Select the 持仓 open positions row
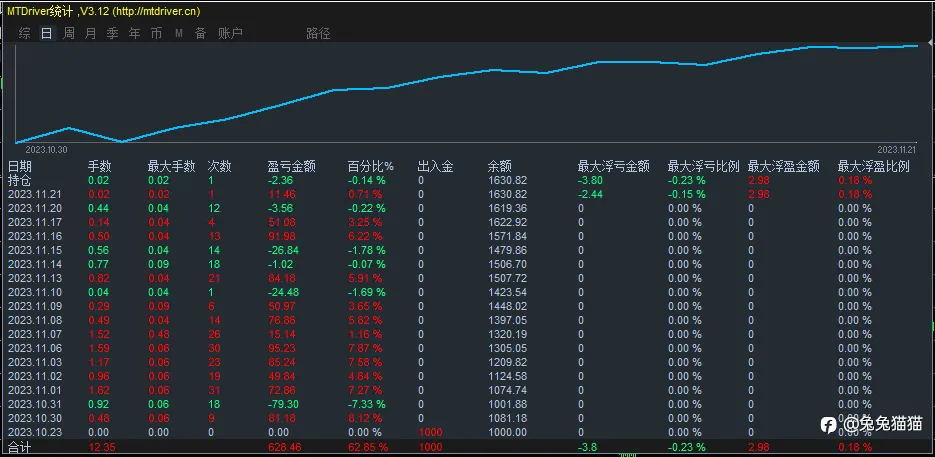The width and height of the screenshot is (935, 457). 459,180
